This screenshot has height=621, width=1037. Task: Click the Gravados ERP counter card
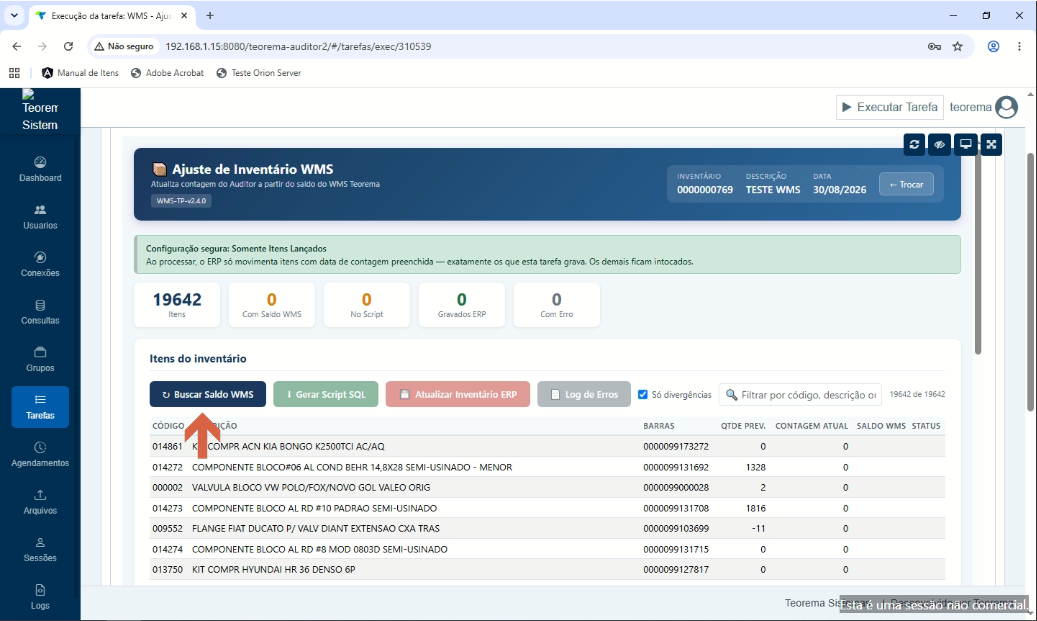coord(462,305)
